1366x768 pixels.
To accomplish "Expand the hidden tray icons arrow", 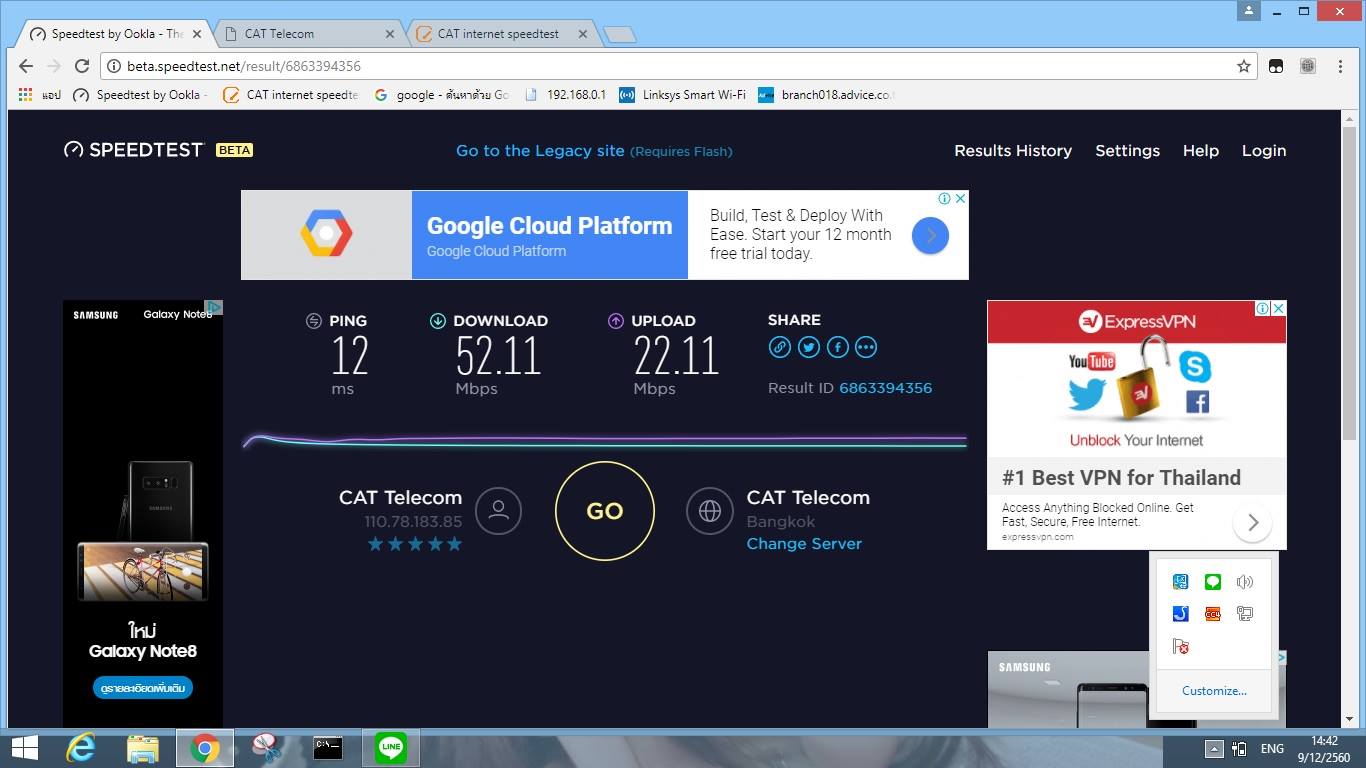I will click(x=1214, y=748).
